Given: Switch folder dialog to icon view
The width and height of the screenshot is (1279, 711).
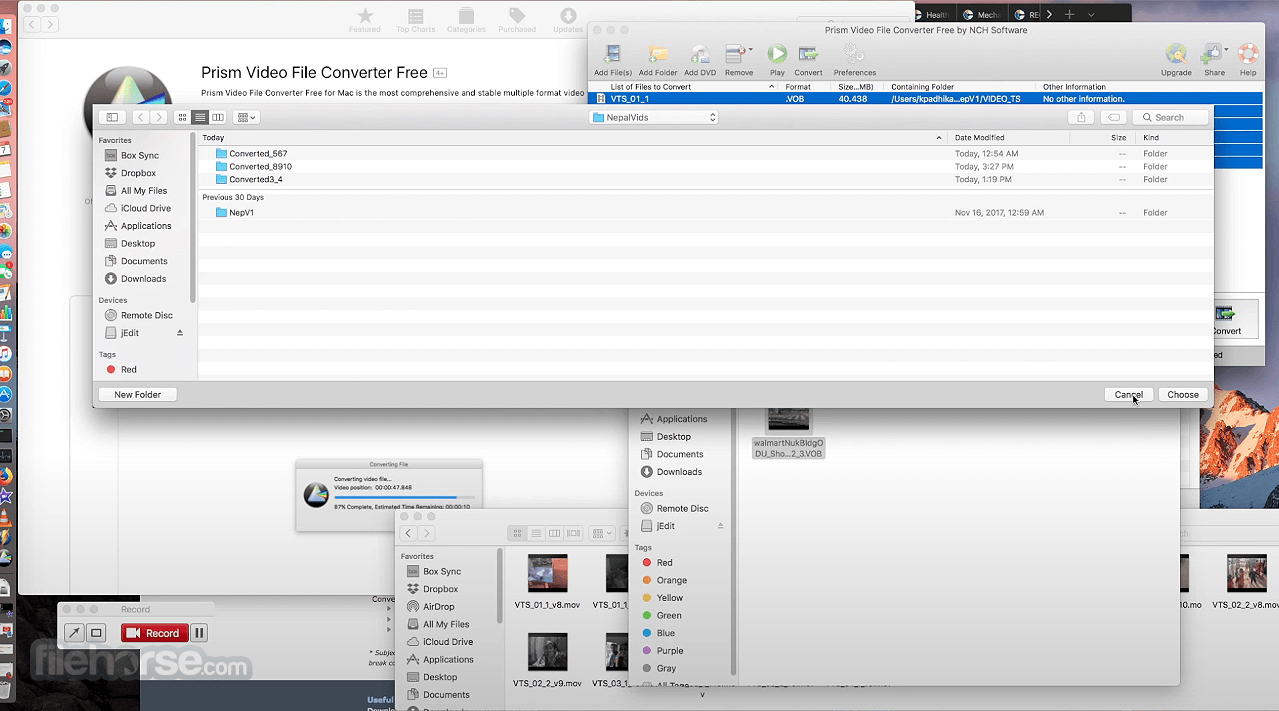Looking at the screenshot, I should coord(183,117).
